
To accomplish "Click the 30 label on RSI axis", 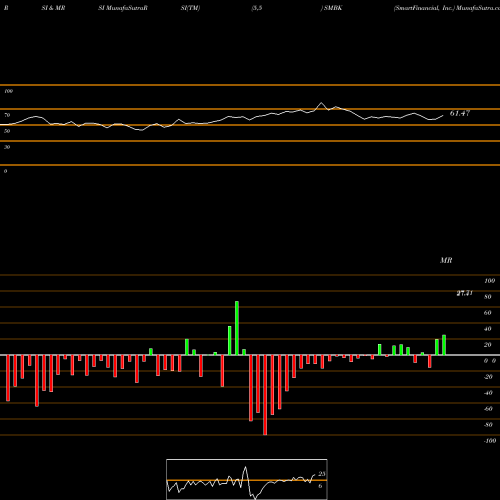I will [x=7, y=147].
